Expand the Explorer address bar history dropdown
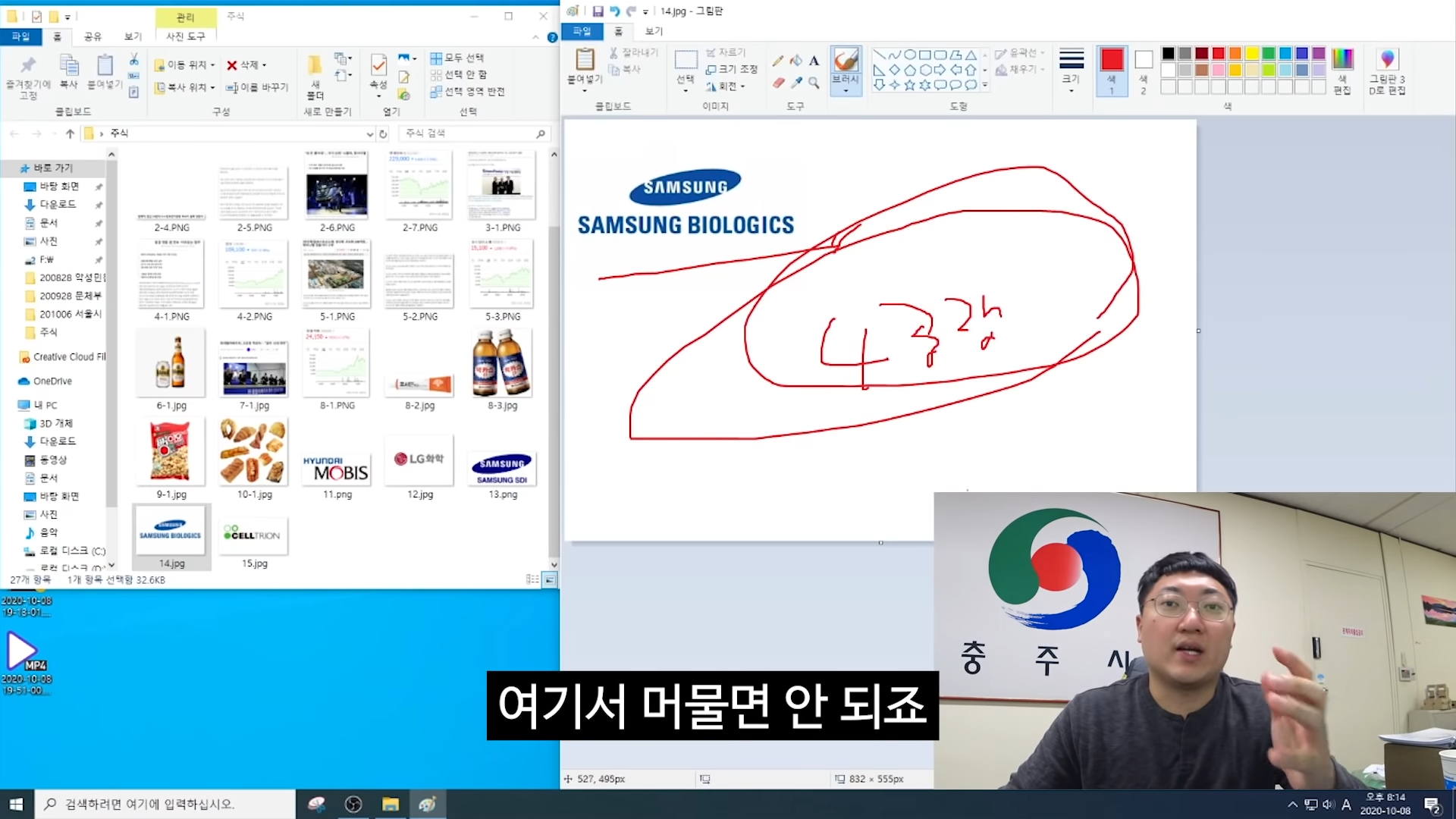This screenshot has width=1456, height=819. click(x=369, y=134)
